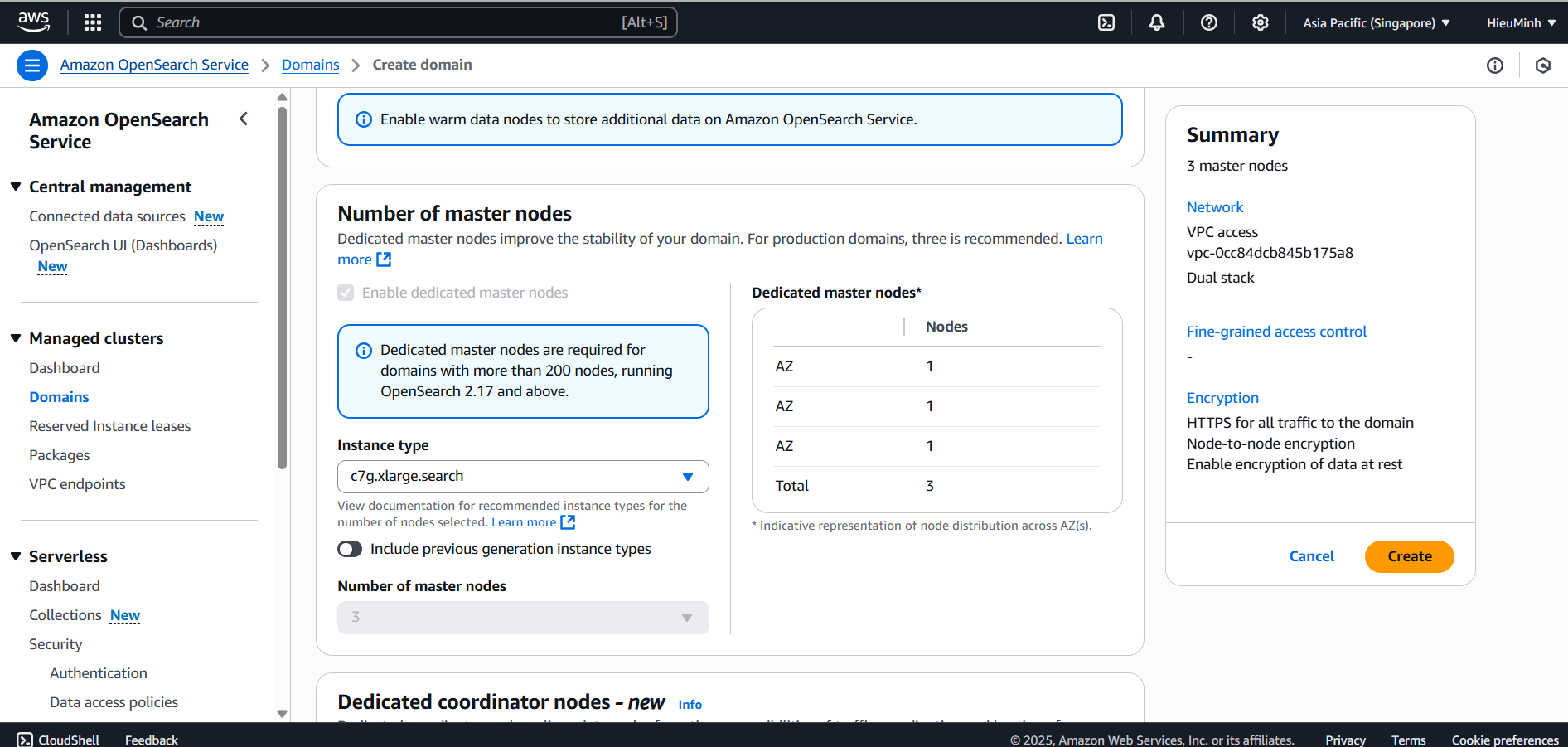Open the Asia Pacific (Singapore) region dropdown
This screenshot has height=747, width=1568.
click(x=1377, y=22)
